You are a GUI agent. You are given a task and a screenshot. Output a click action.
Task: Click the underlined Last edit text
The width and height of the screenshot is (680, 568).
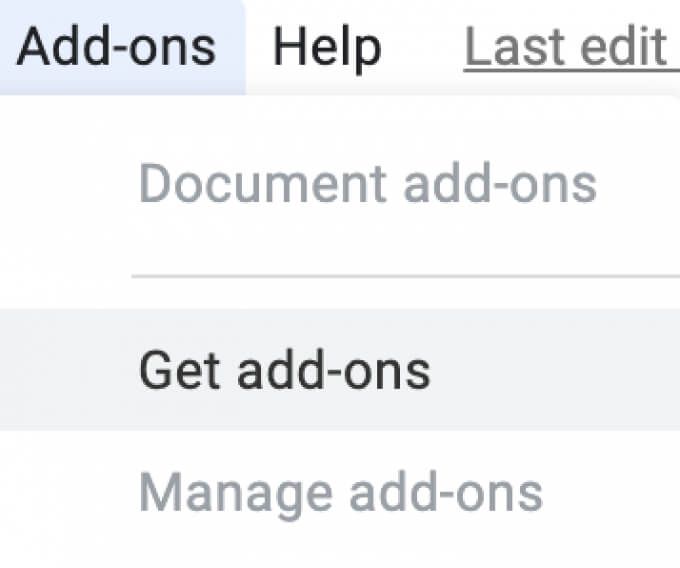tap(572, 47)
